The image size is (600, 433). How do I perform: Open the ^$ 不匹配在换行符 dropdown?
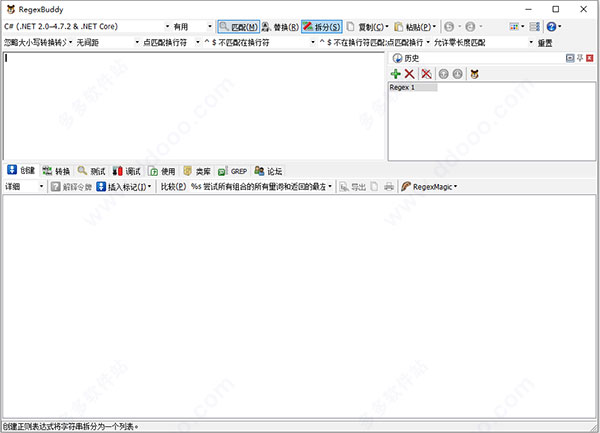(x=259, y=42)
